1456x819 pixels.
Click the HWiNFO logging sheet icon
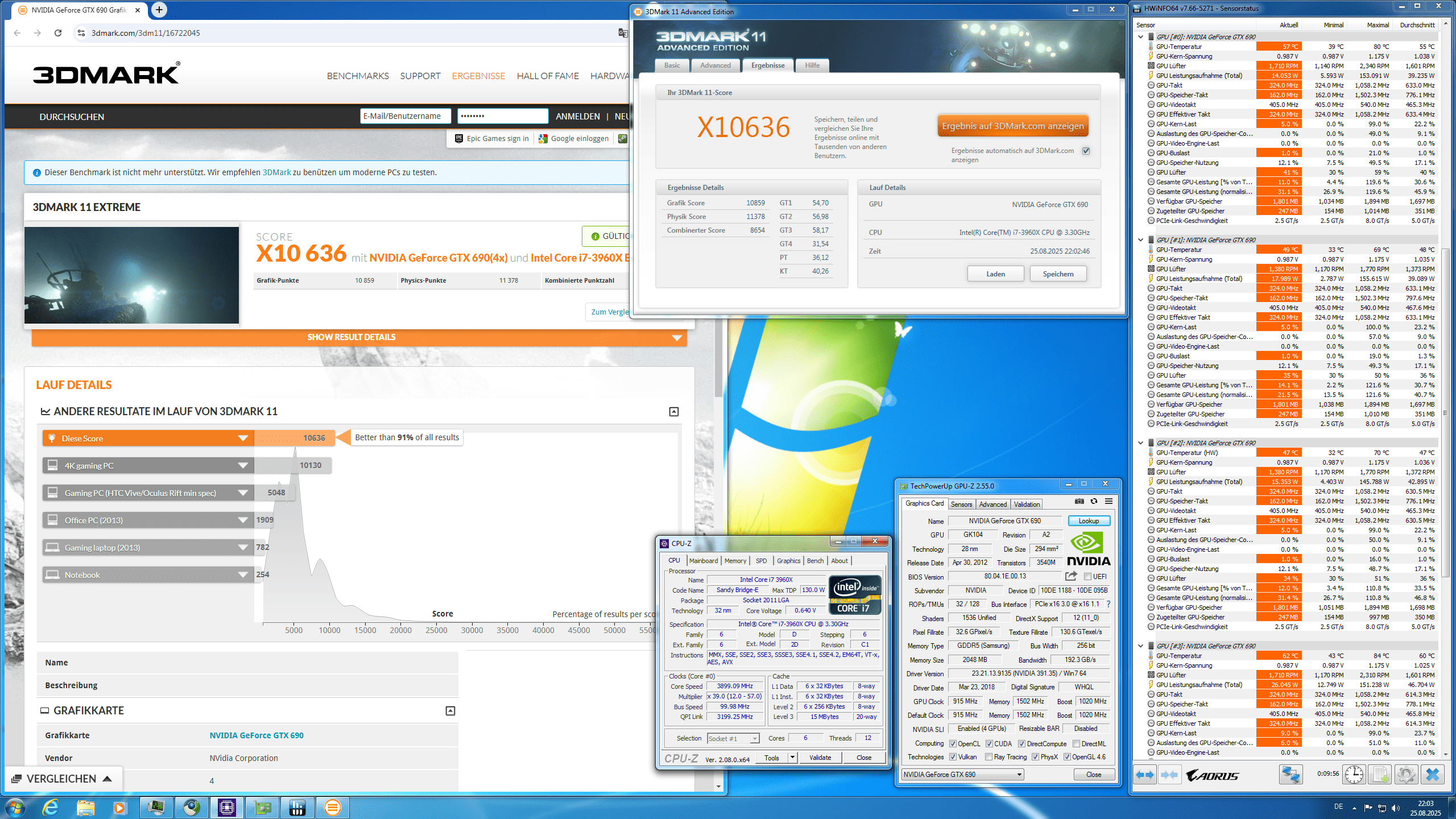(x=1380, y=775)
